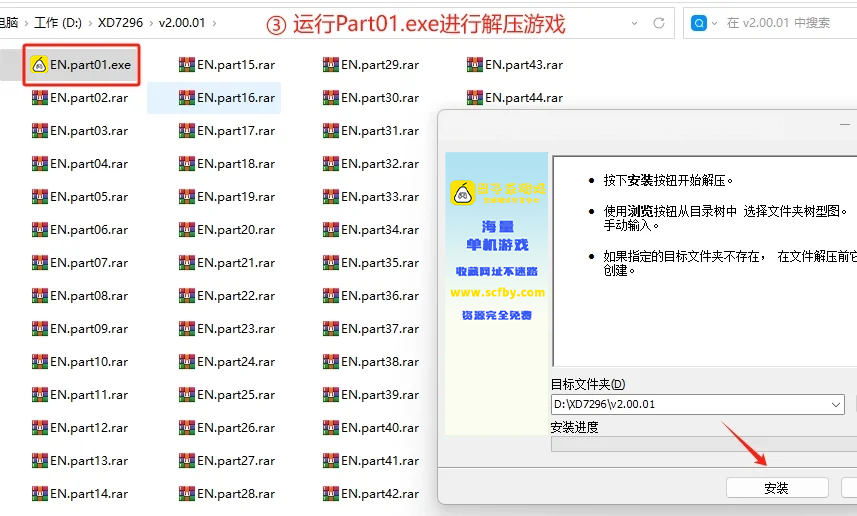Click the 安装 button to start extraction
857x516 pixels.
pos(776,488)
